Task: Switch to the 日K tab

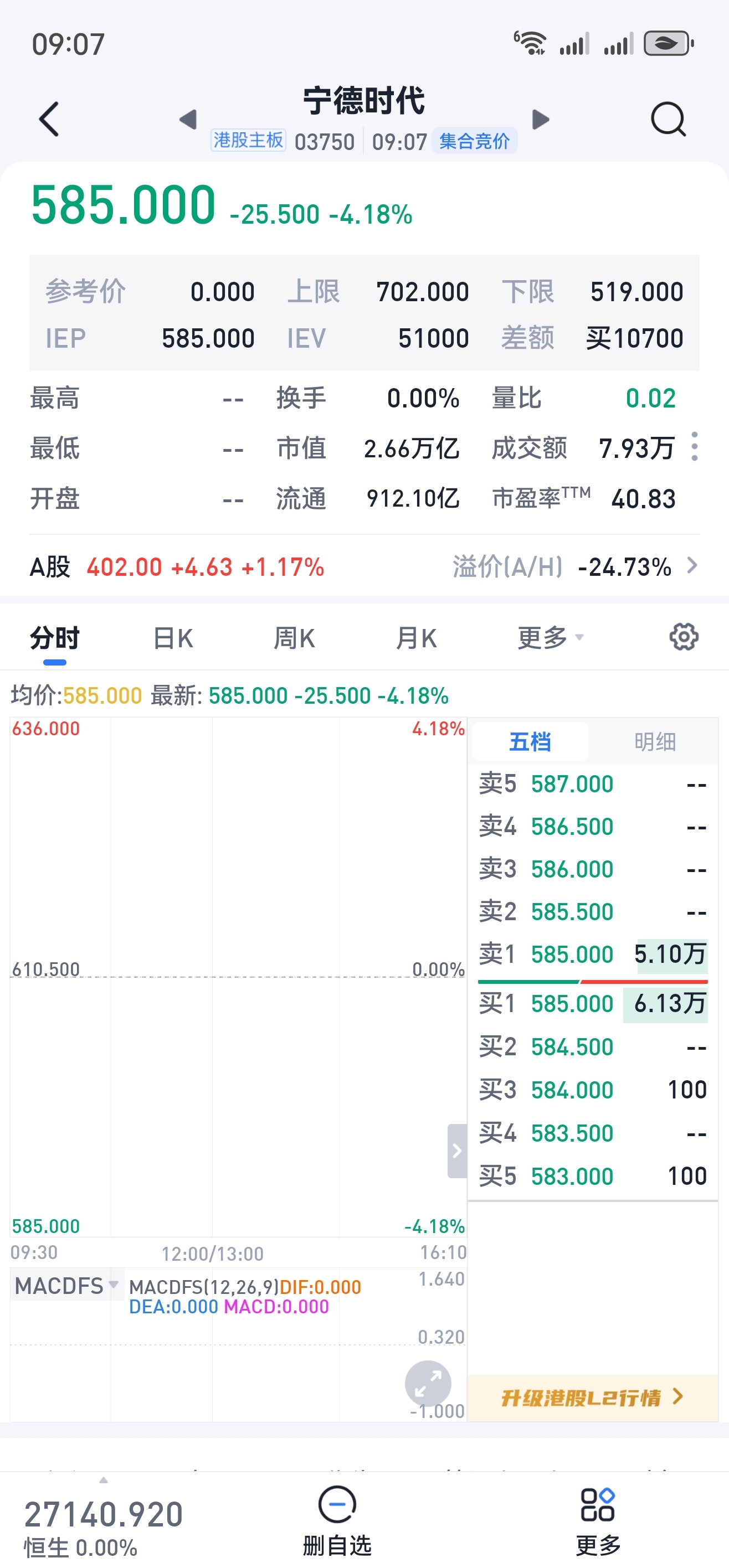Action: point(173,638)
